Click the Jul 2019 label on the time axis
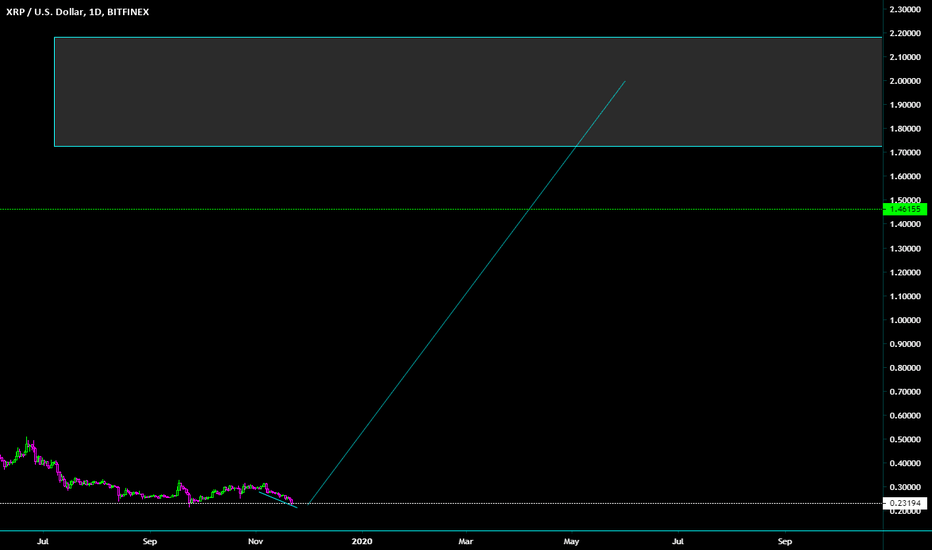This screenshot has width=932, height=550. (43, 541)
